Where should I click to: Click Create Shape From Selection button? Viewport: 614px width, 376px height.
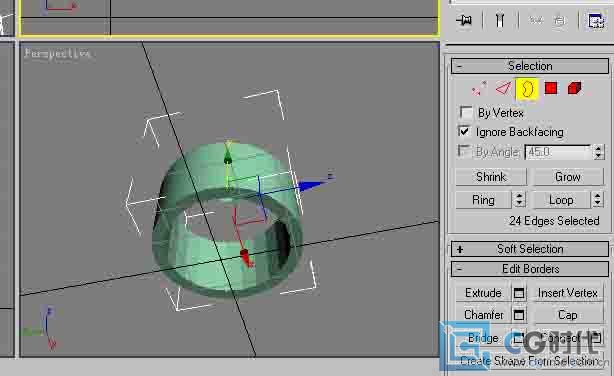point(529,361)
